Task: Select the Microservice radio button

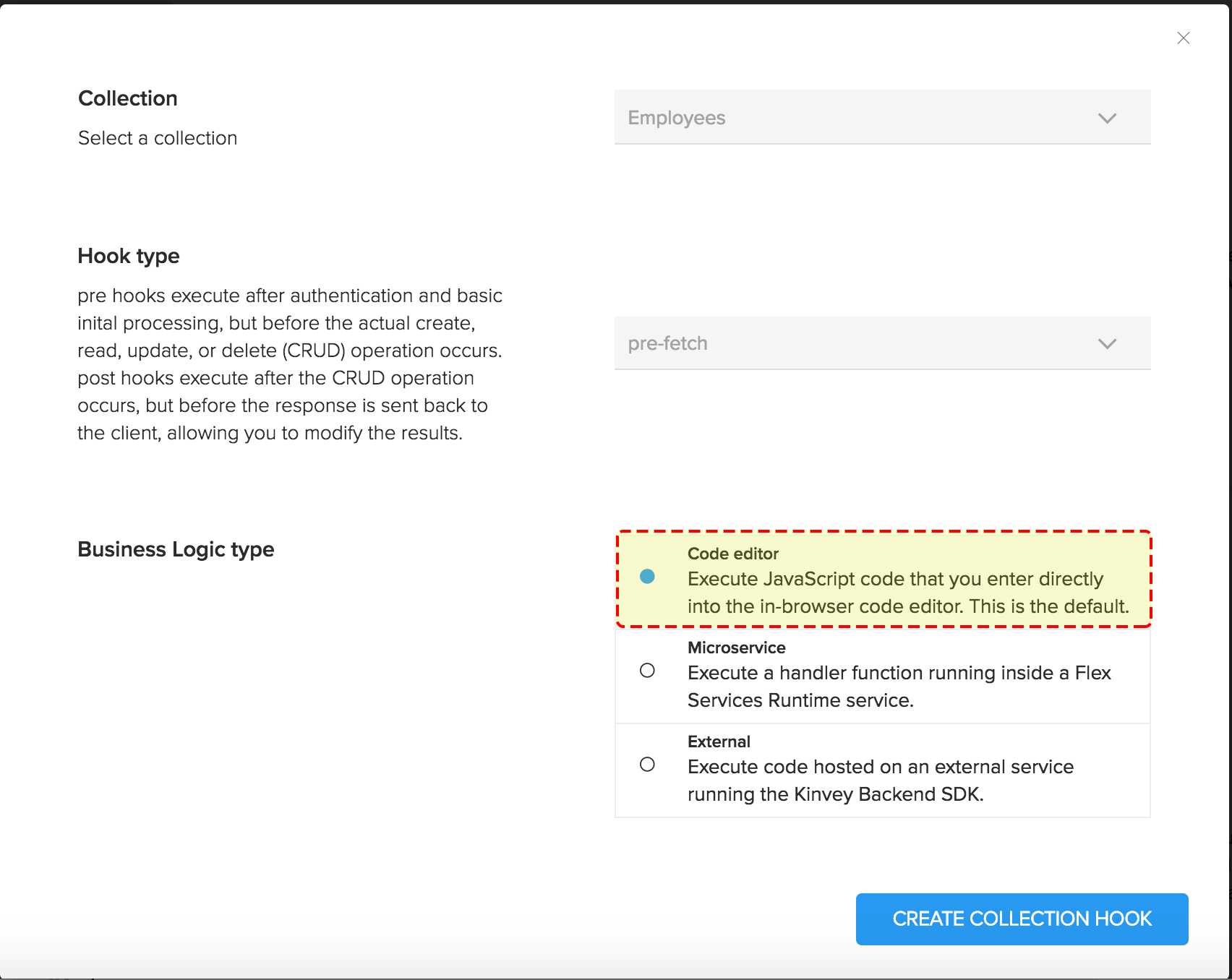Action: point(647,671)
